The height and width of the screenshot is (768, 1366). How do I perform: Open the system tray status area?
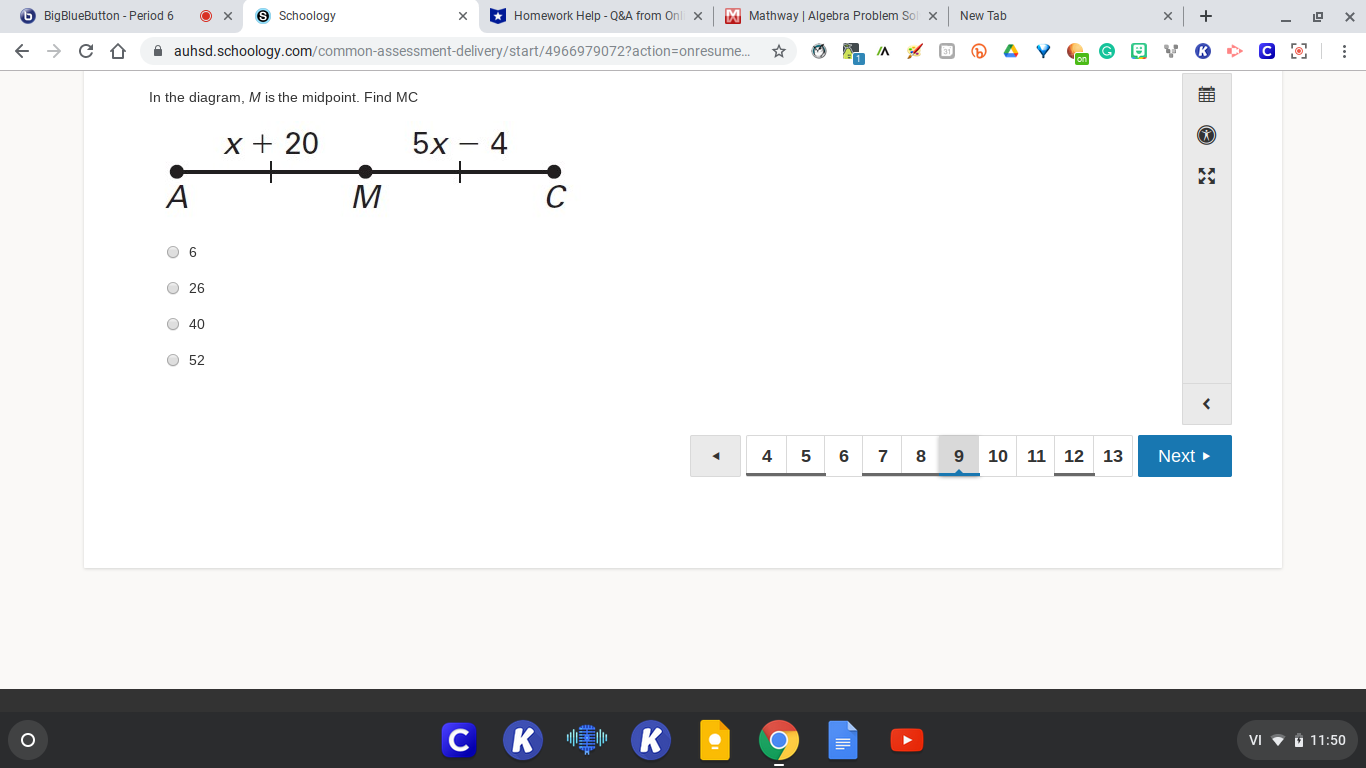pos(1298,740)
